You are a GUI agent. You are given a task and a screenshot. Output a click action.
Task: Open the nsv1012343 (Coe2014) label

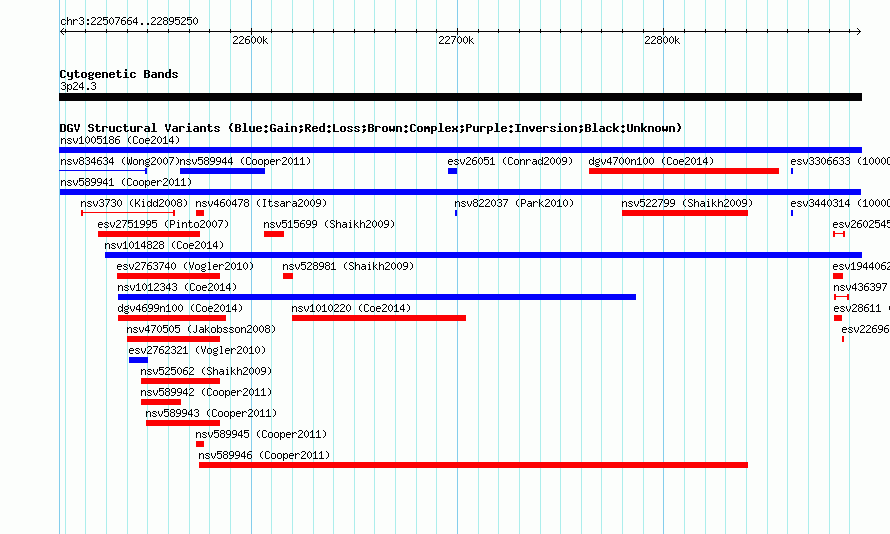(x=177, y=287)
